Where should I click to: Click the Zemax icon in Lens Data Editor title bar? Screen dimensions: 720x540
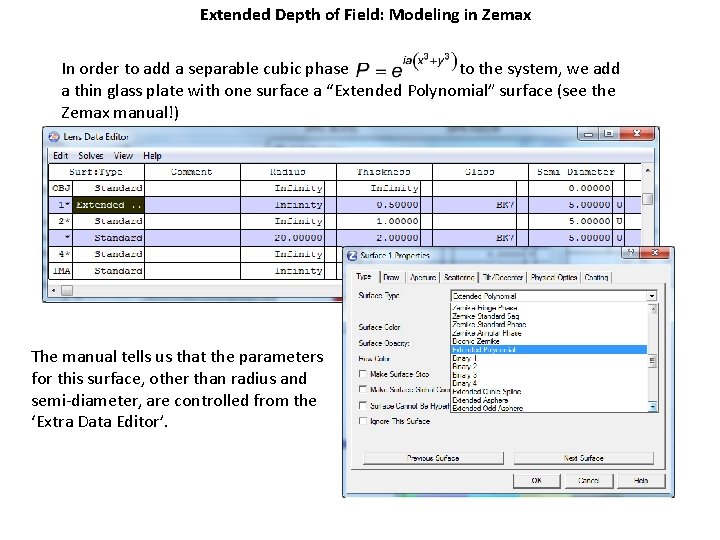point(54,136)
